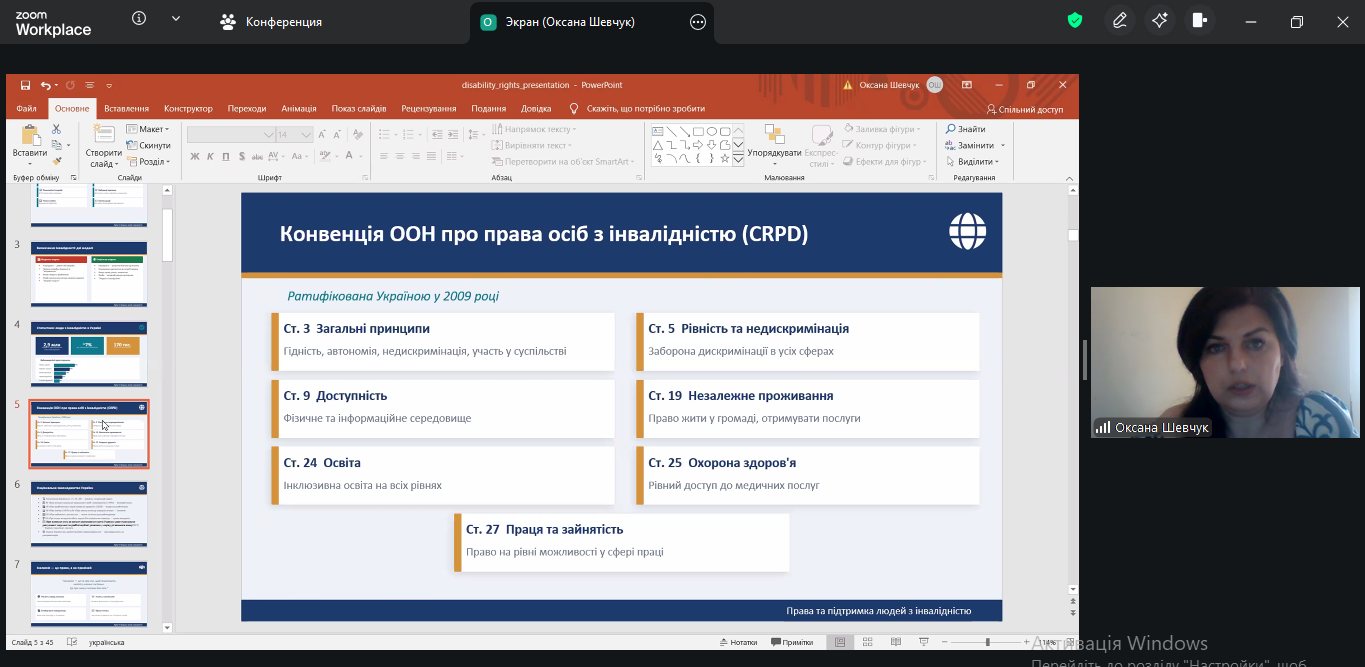Click the Save icon in PowerPoint
Image resolution: width=1365 pixels, height=667 pixels.
tap(25, 86)
